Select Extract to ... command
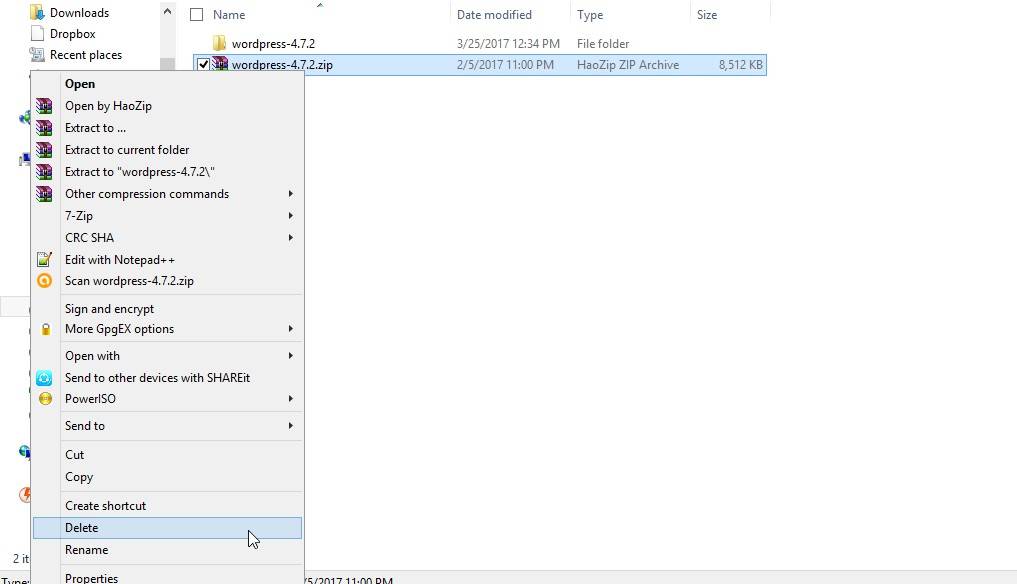This screenshot has width=1017, height=584. click(95, 127)
